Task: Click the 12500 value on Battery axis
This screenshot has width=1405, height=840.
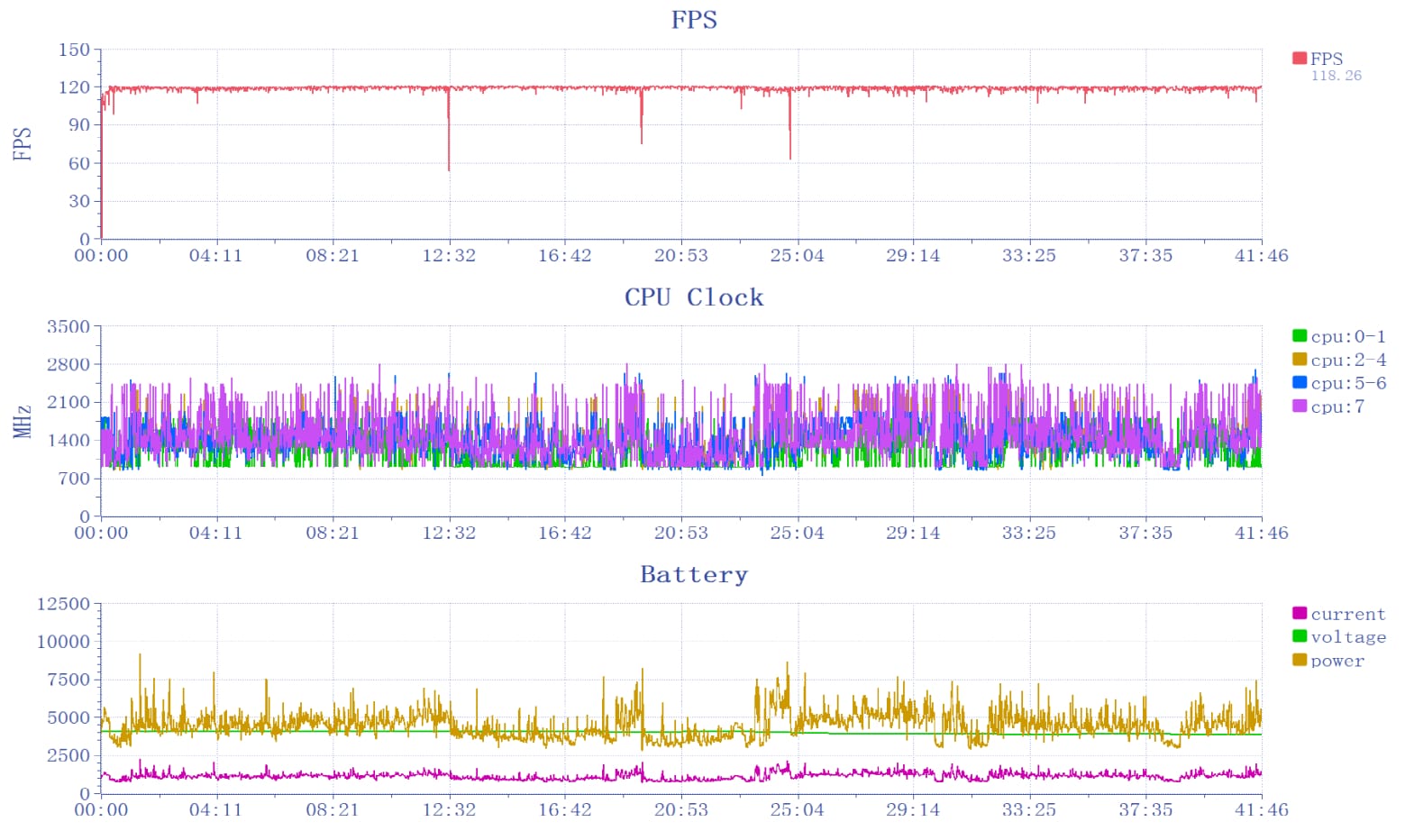Action: tap(63, 604)
